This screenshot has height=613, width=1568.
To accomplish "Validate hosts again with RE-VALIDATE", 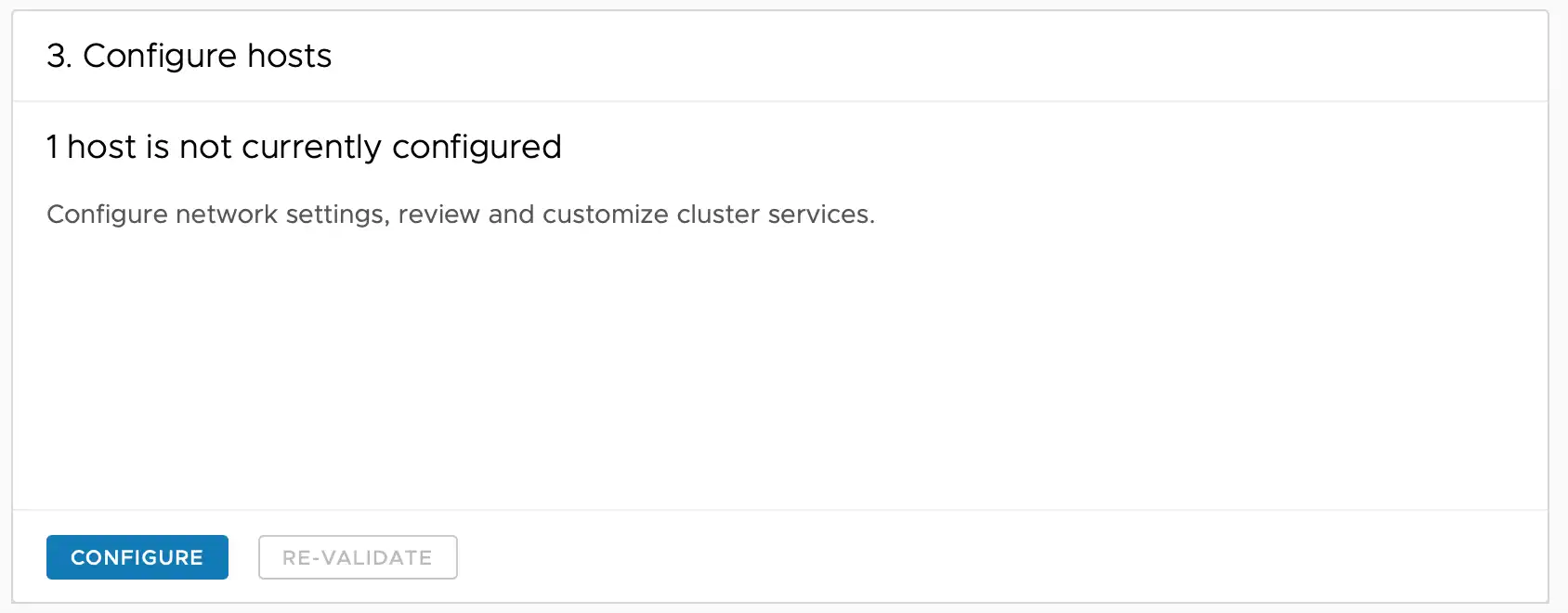I will point(358,557).
